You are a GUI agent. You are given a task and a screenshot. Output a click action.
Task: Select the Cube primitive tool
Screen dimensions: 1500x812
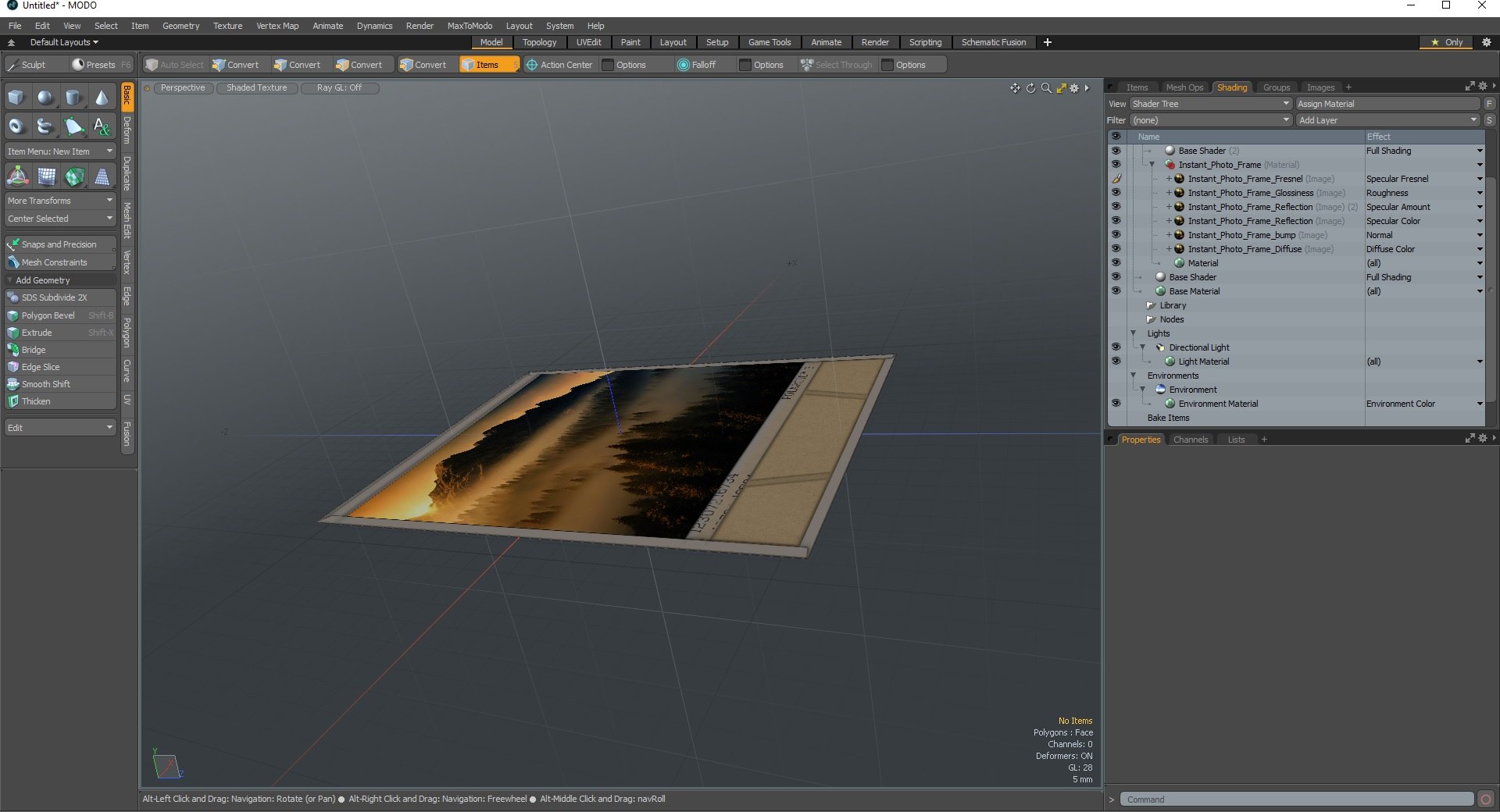click(16, 98)
